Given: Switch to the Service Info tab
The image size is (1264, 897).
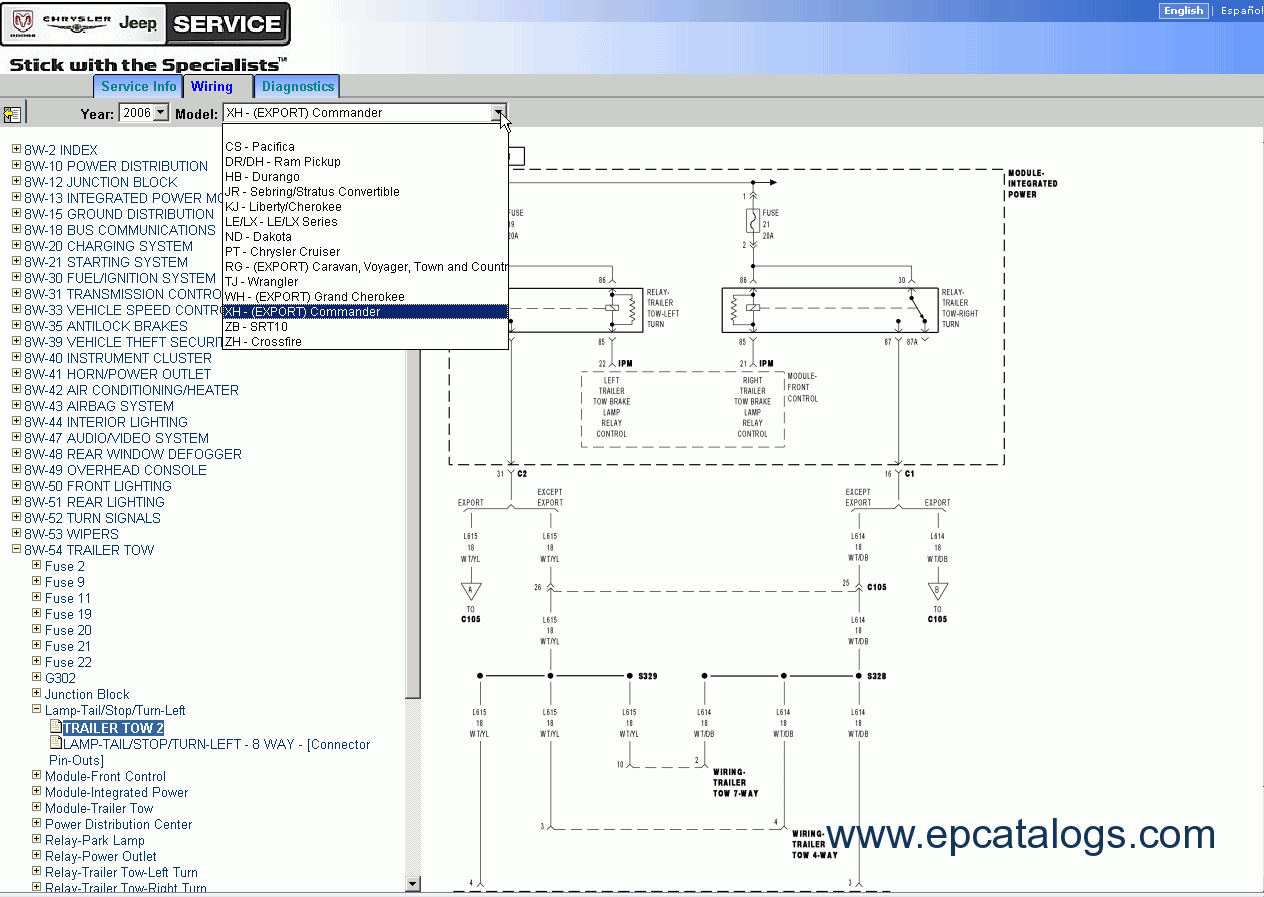Looking at the screenshot, I should 138,87.
